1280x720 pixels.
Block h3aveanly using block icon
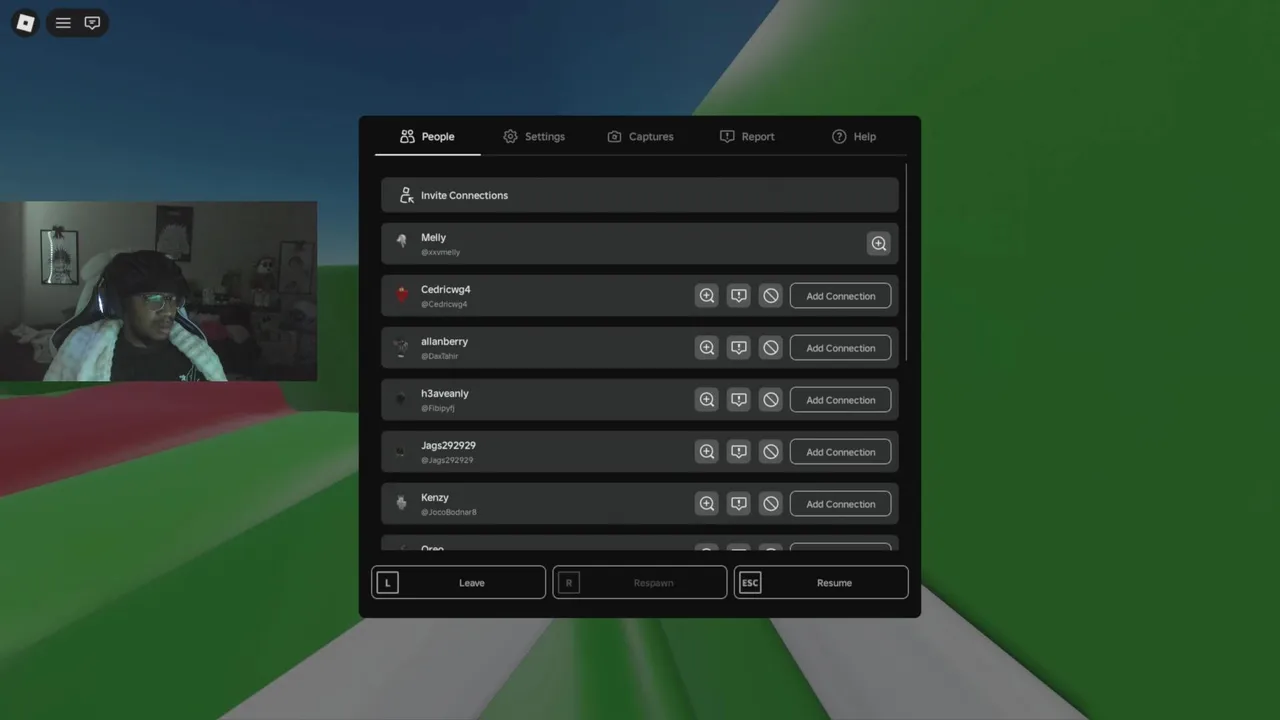(x=771, y=400)
